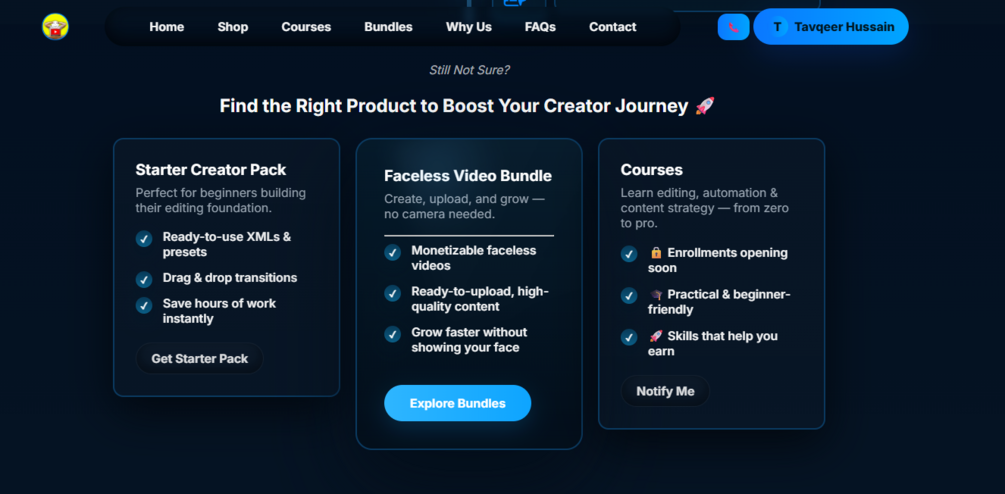Click checkmark beside Enrollments opening soon
The height and width of the screenshot is (494, 1005).
(629, 254)
